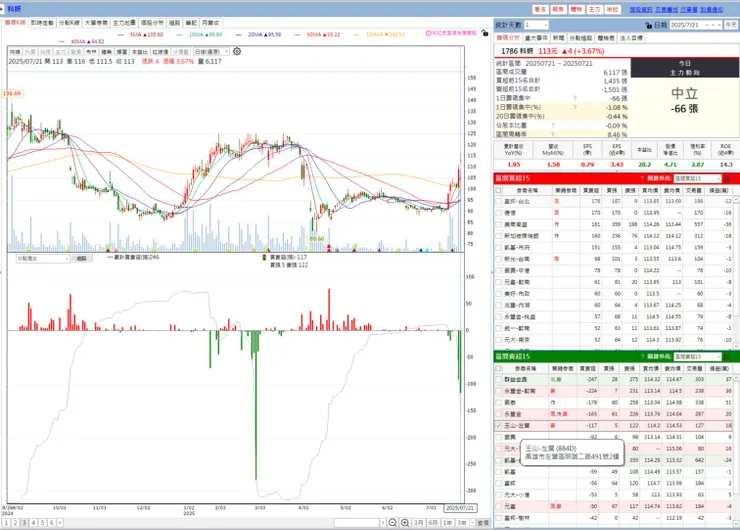
Task: Click the 個股資訊 link at top right
Action: point(641,9)
